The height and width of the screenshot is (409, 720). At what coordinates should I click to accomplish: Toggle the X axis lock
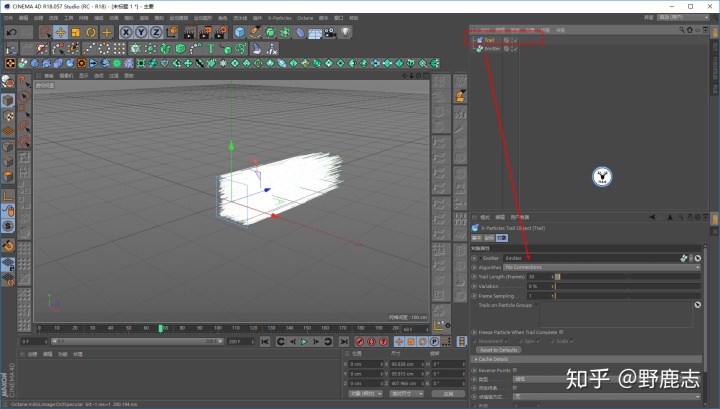click(x=126, y=32)
